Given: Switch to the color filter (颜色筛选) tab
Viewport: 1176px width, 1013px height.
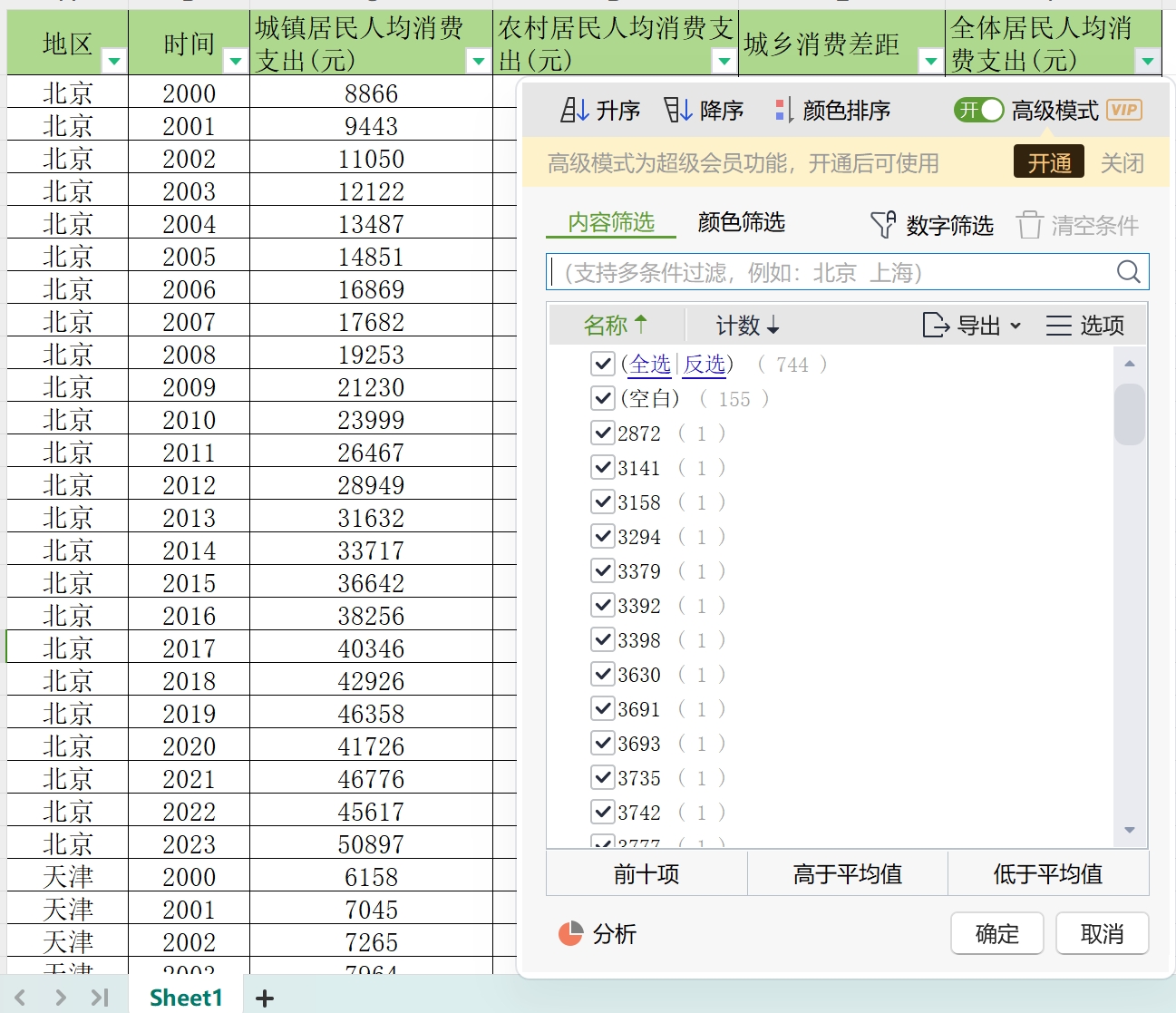Looking at the screenshot, I should (741, 222).
